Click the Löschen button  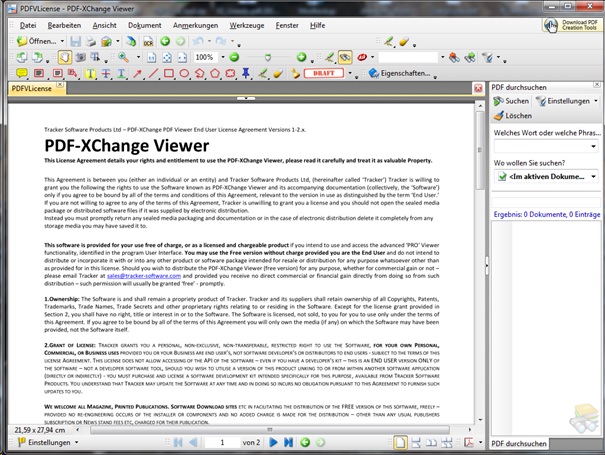pyautogui.click(x=516, y=116)
